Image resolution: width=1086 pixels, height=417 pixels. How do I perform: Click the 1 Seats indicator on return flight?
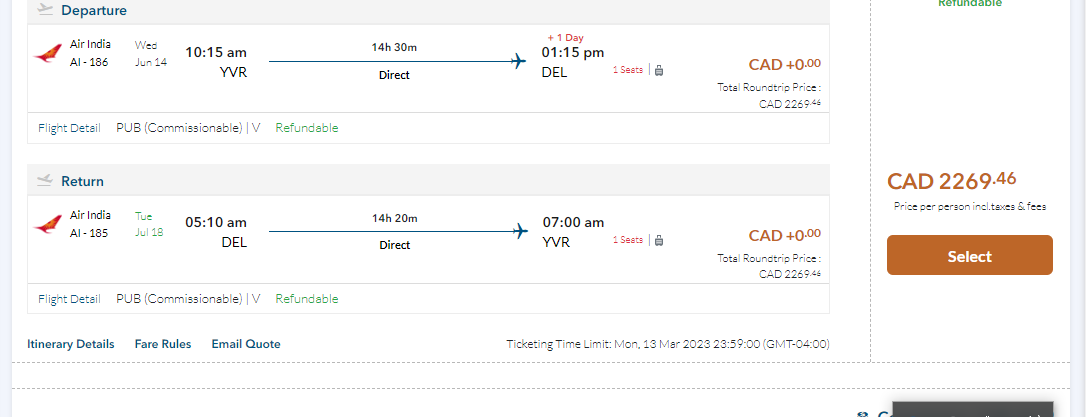[x=628, y=240]
